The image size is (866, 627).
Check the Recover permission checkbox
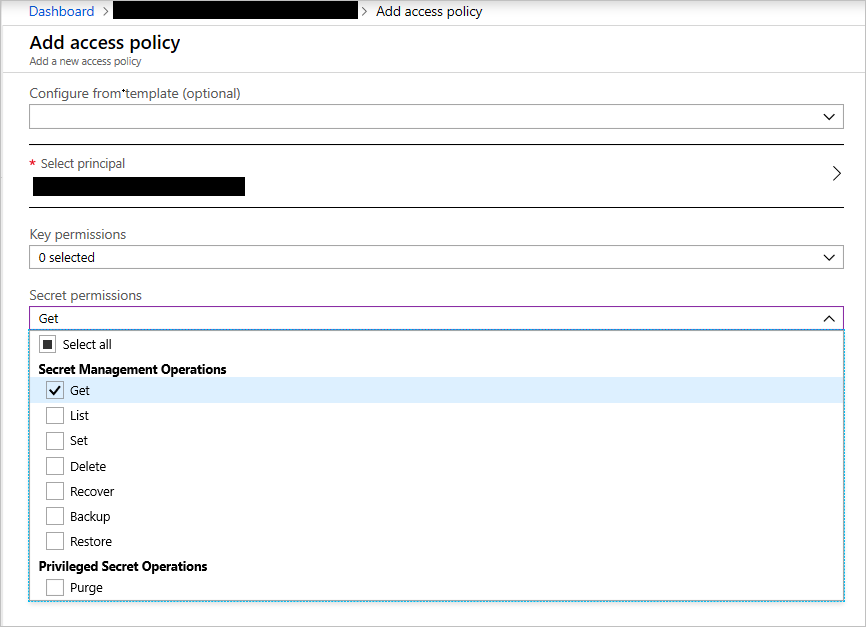point(55,491)
